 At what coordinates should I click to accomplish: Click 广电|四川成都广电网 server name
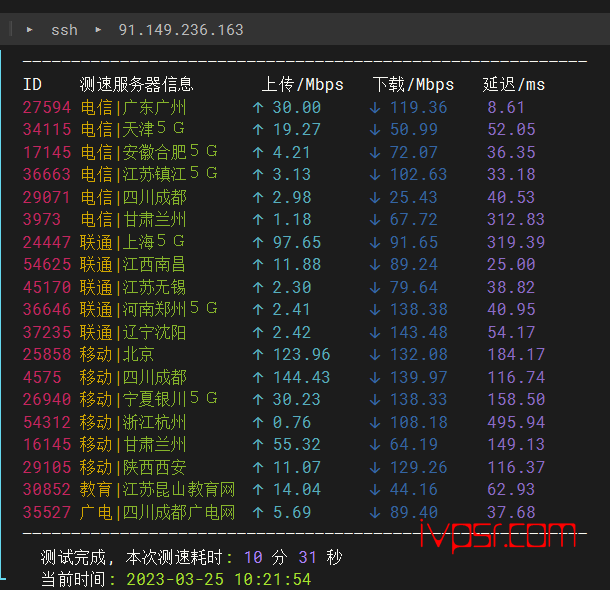click(158, 512)
